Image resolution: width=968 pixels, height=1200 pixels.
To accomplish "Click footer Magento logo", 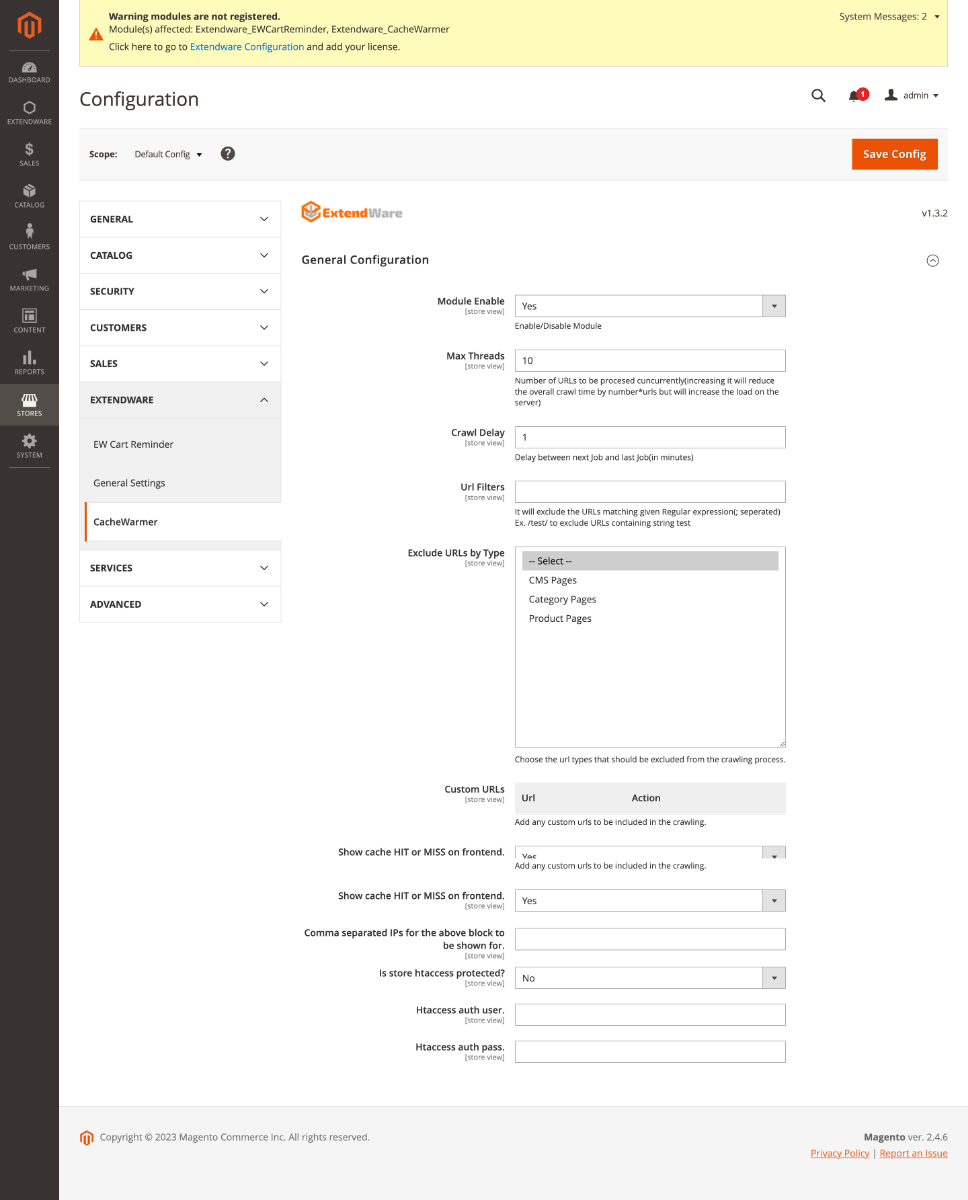I will [86, 1137].
